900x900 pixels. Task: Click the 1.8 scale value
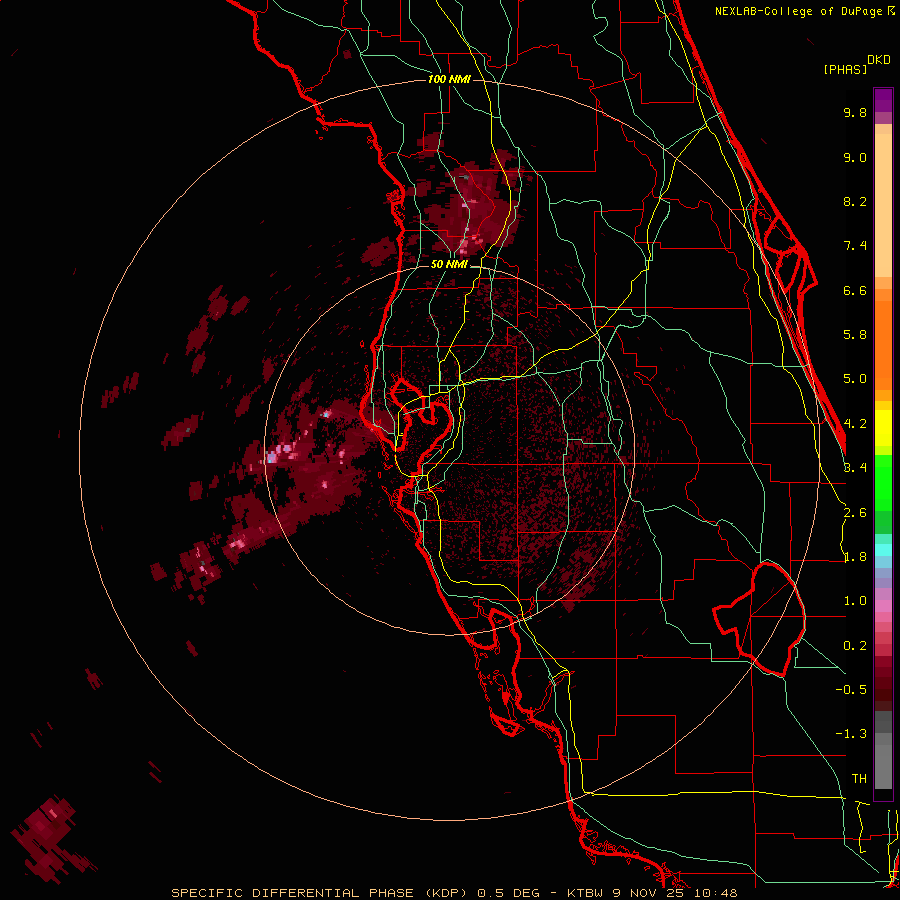tap(855, 557)
